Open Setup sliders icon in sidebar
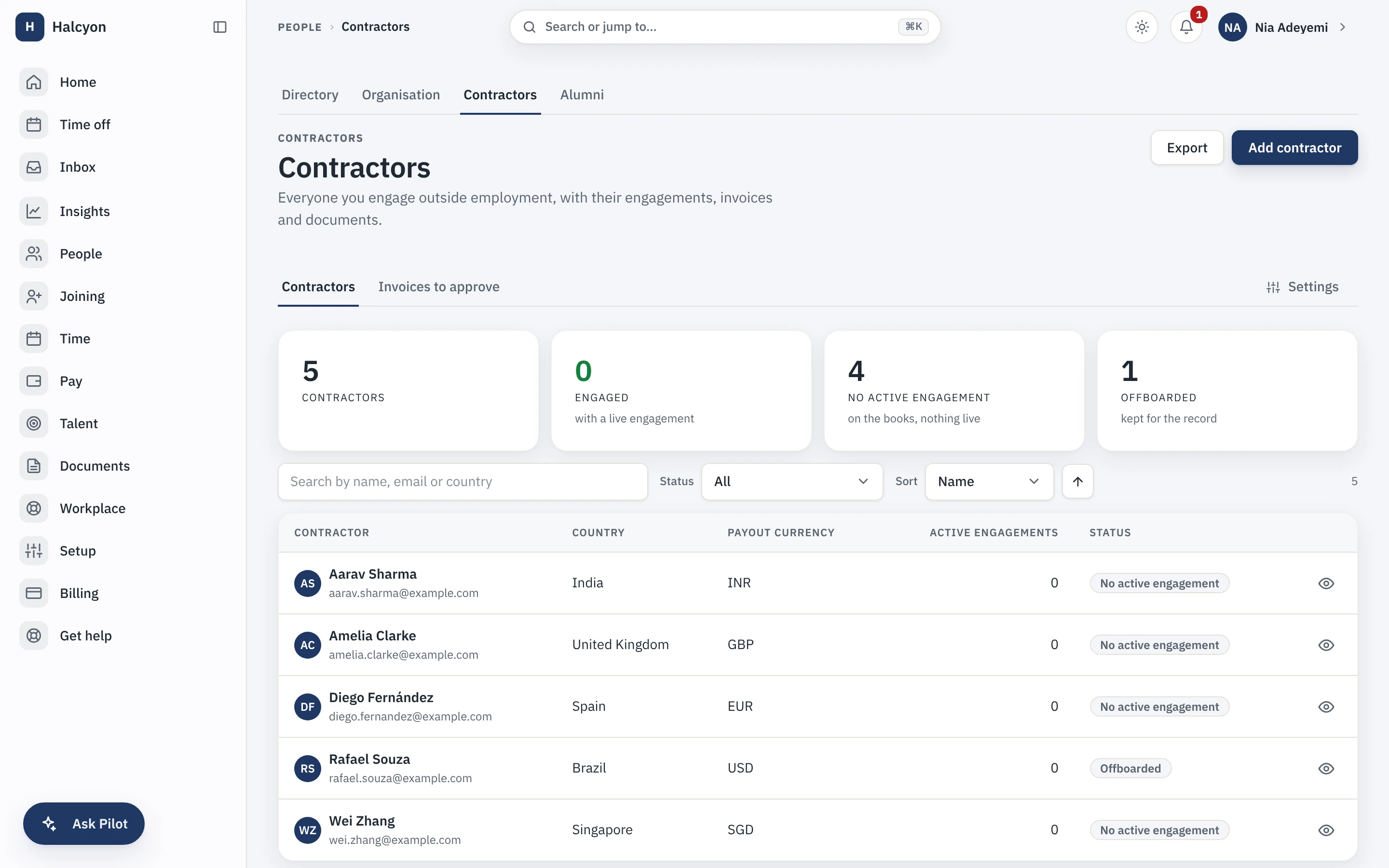1389x868 pixels. pyautogui.click(x=34, y=551)
